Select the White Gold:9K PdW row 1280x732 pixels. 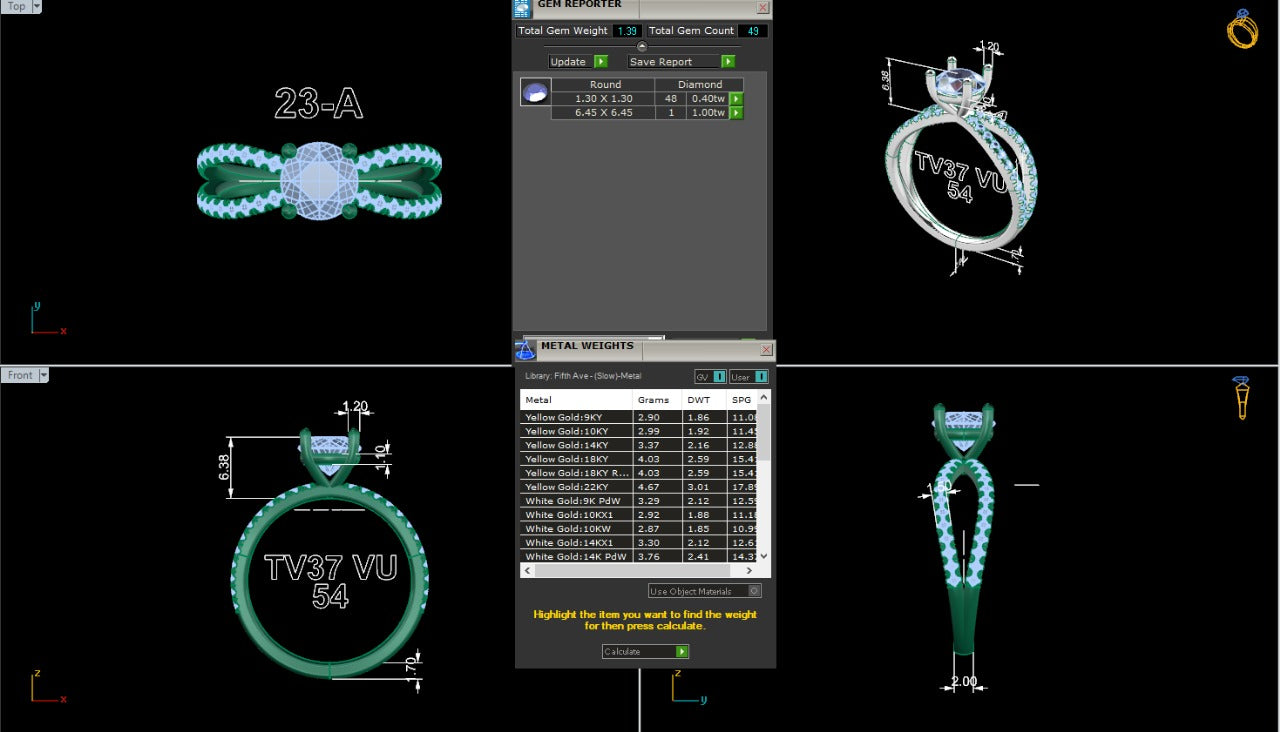639,501
